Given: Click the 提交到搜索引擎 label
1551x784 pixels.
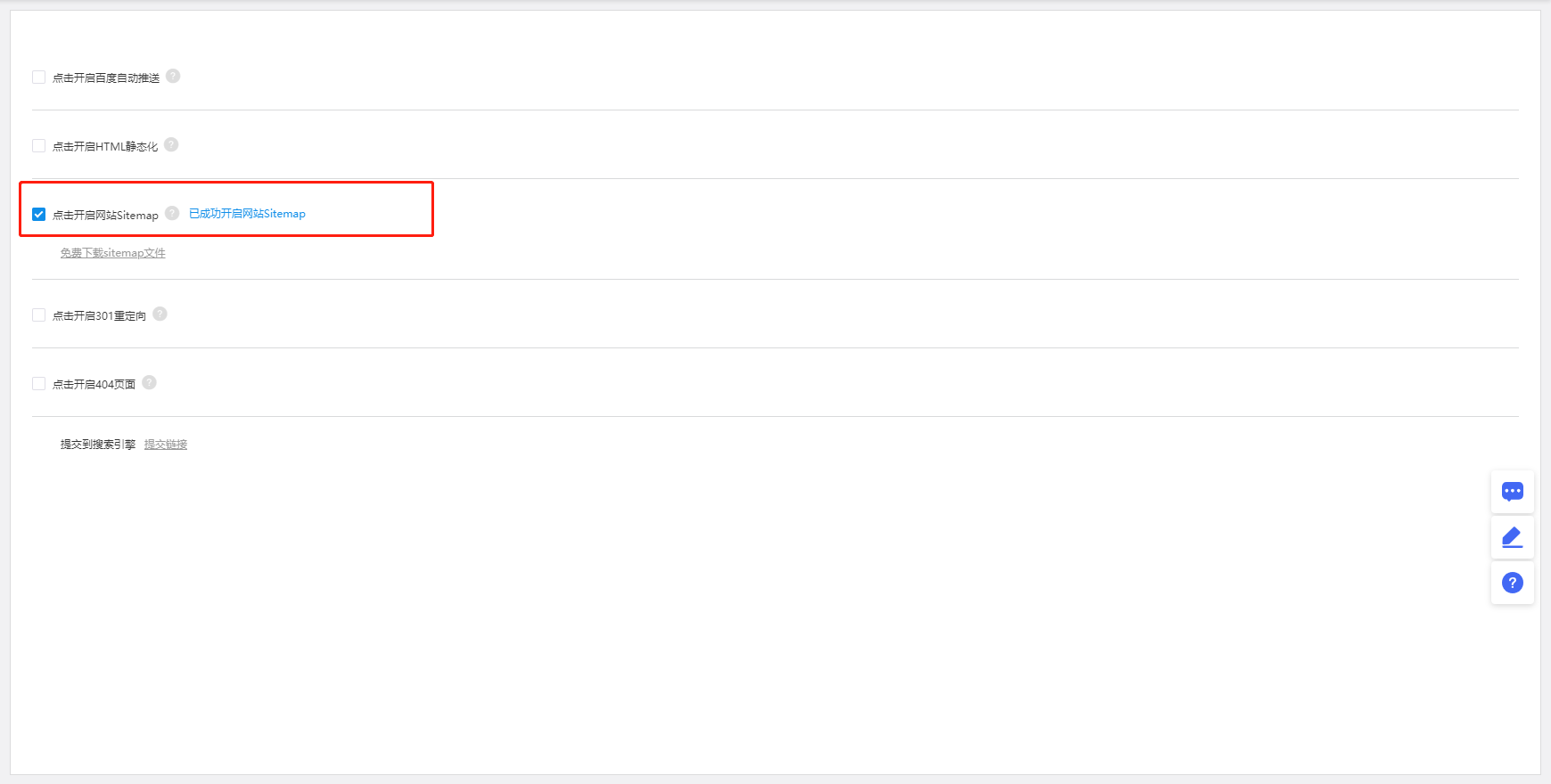Looking at the screenshot, I should [98, 445].
